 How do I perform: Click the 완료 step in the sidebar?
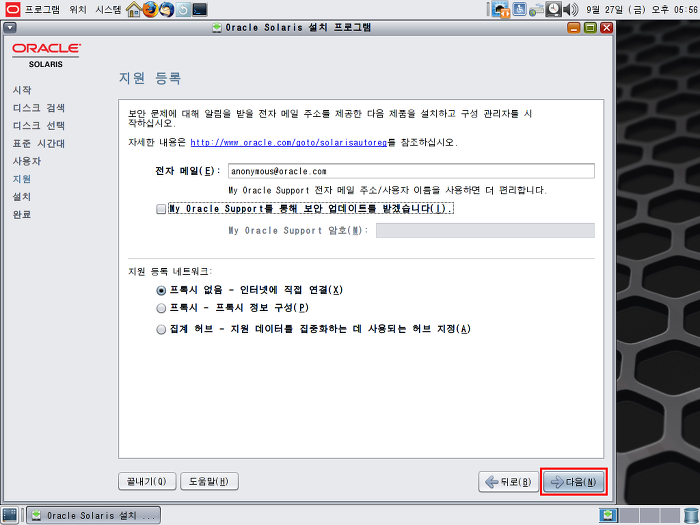click(x=22, y=215)
